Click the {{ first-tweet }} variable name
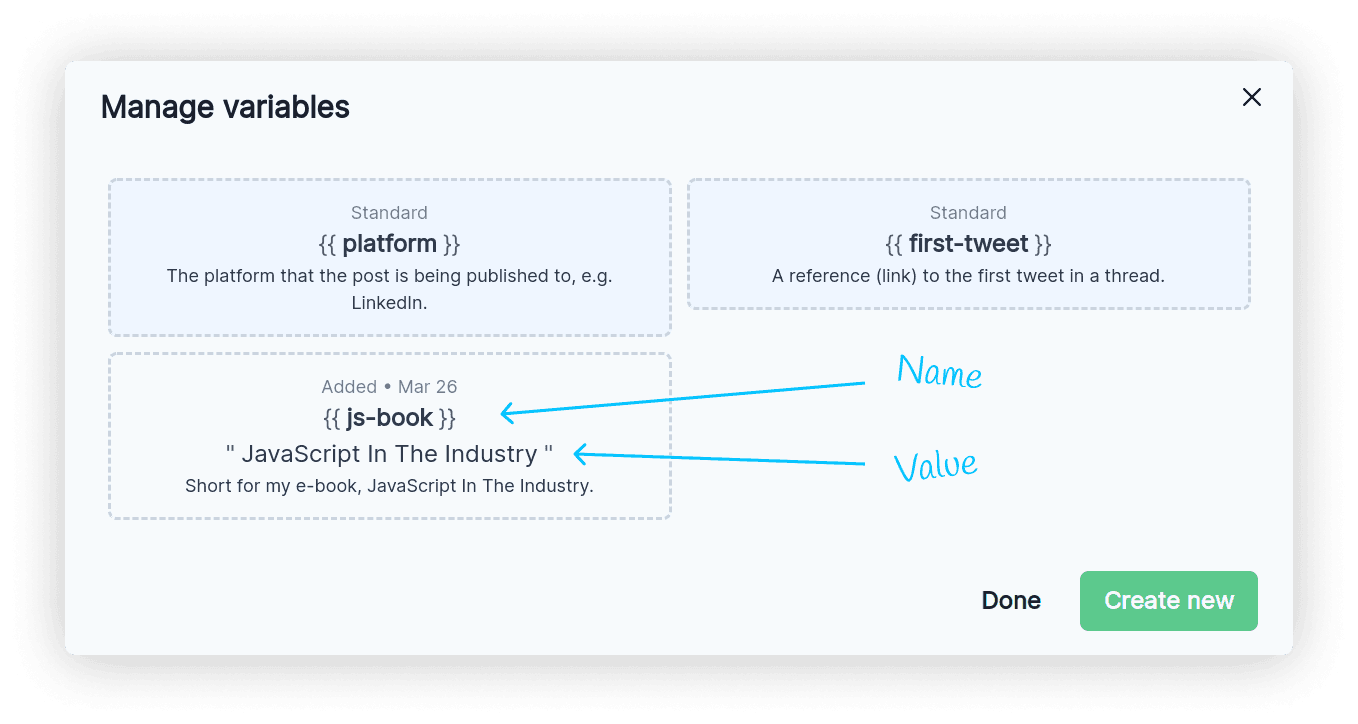This screenshot has width=1358, height=724. tap(968, 244)
